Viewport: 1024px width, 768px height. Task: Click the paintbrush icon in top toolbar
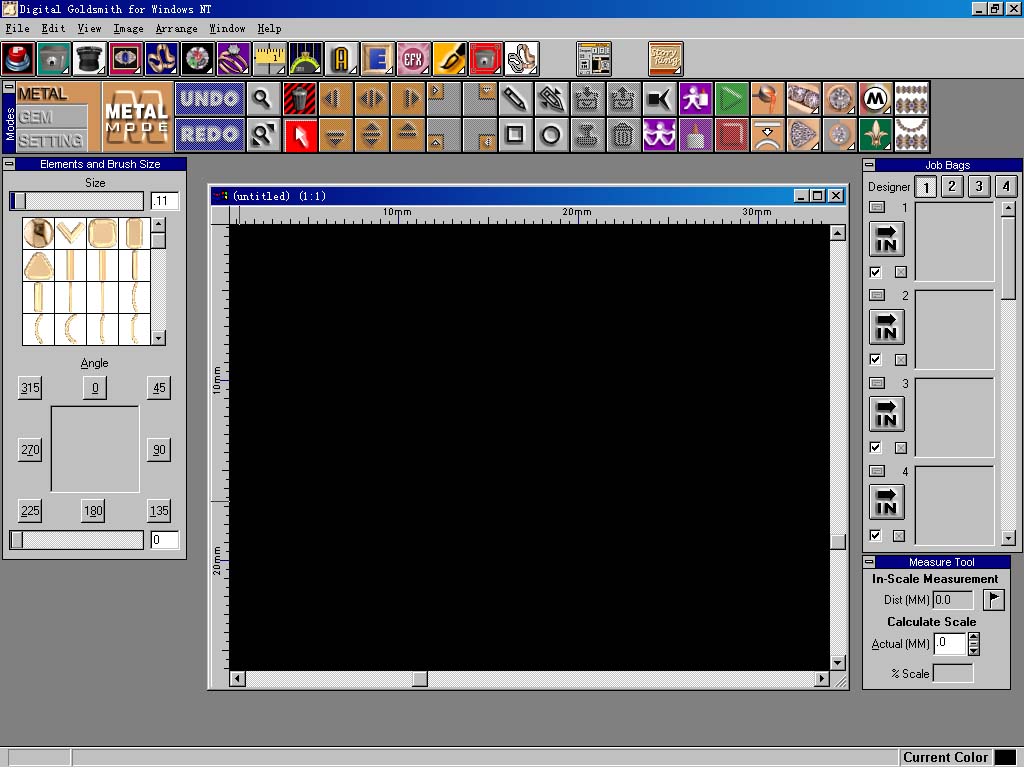(x=449, y=59)
